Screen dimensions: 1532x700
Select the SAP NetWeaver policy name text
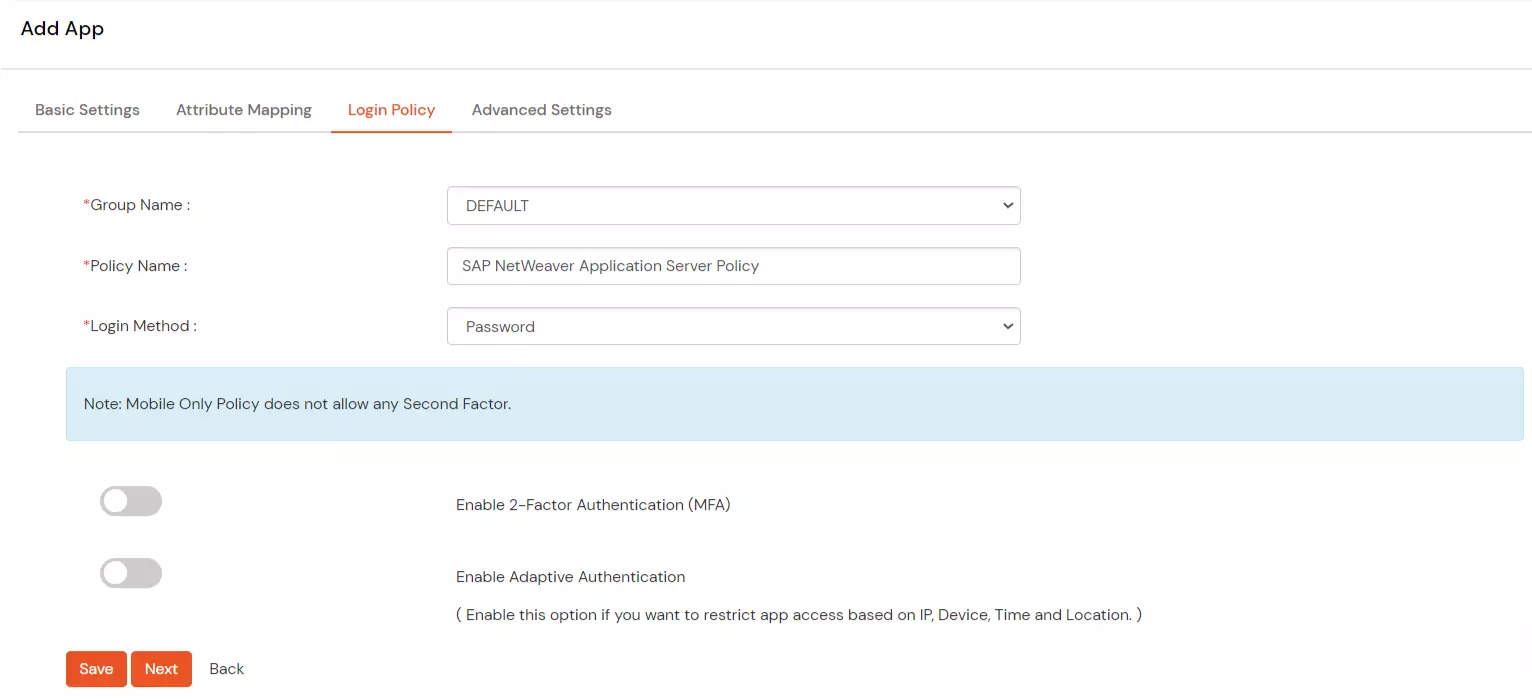(x=609, y=266)
